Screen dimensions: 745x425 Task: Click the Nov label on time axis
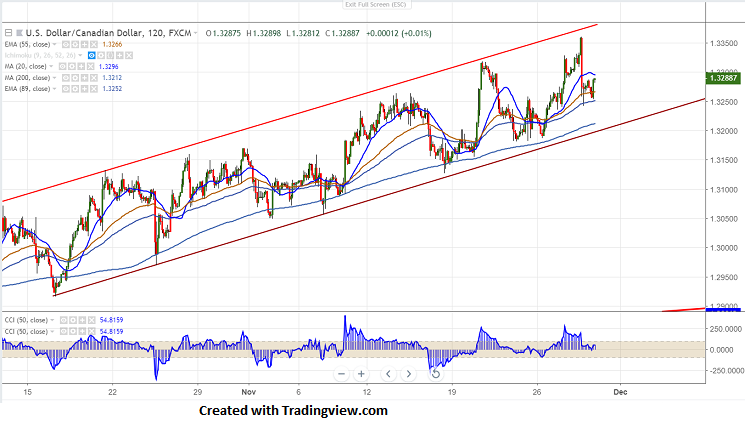(x=248, y=392)
